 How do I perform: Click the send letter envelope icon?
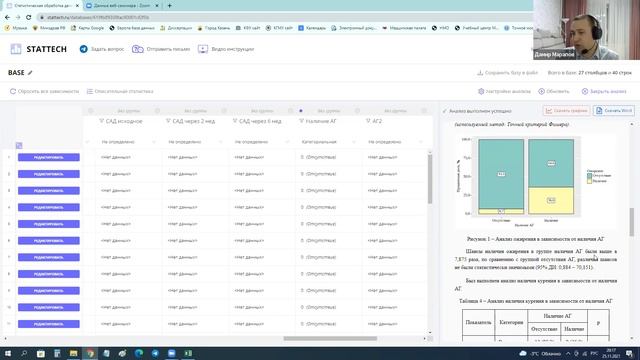pos(138,49)
